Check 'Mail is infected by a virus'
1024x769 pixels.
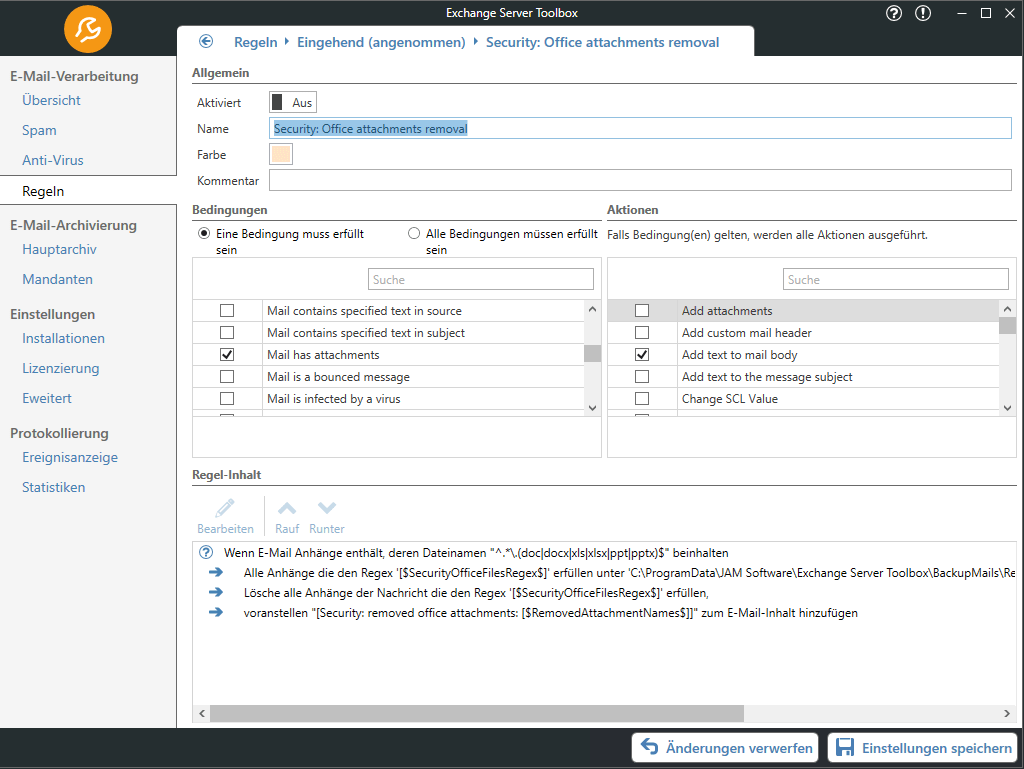227,399
